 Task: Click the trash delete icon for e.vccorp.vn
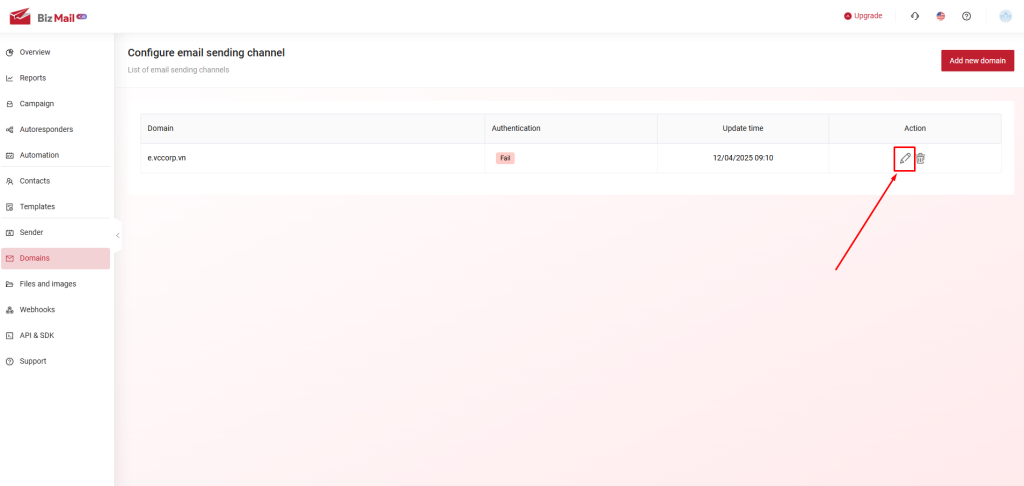(x=921, y=158)
